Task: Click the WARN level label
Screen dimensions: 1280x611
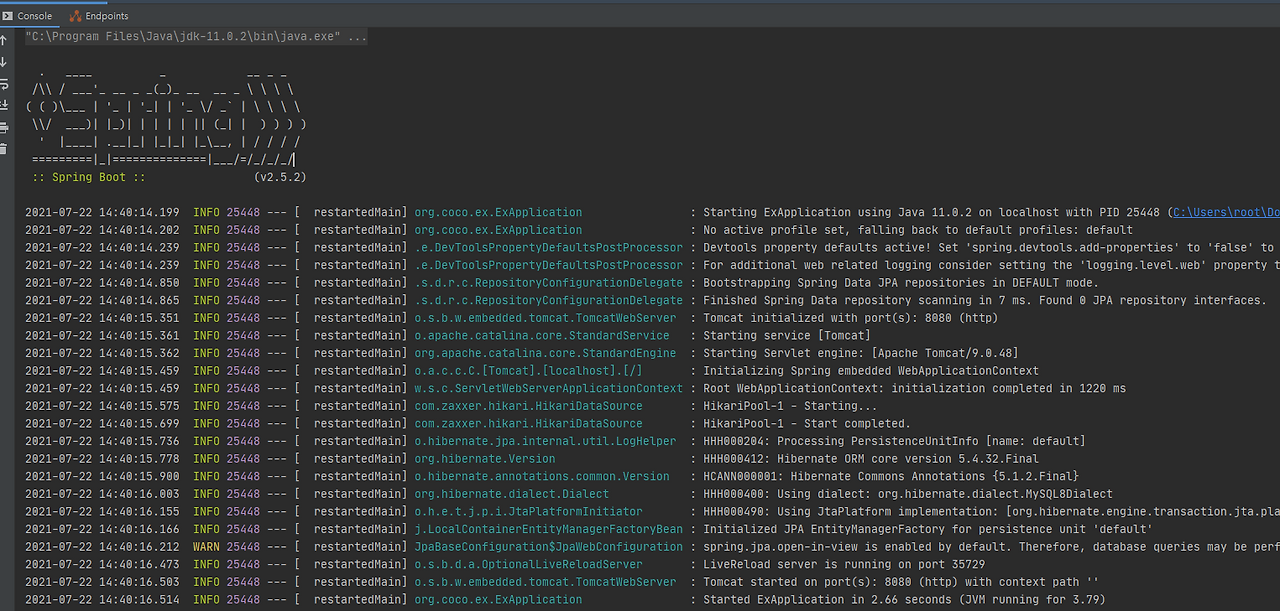Action: [x=206, y=547]
